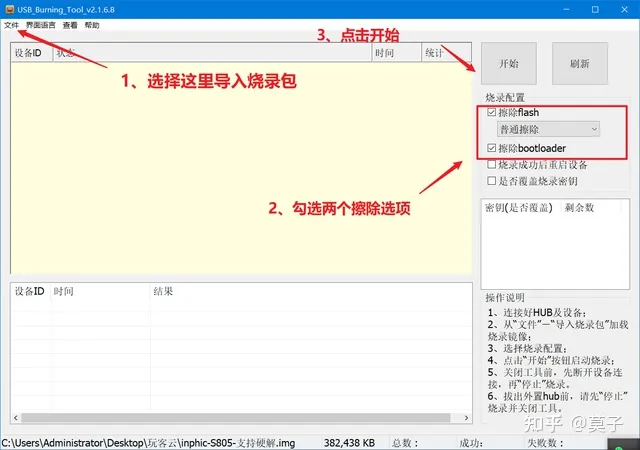Screen dimensions: 640x450
Task: Click the horizontal scrollbar under the log table
Action: 240,417
